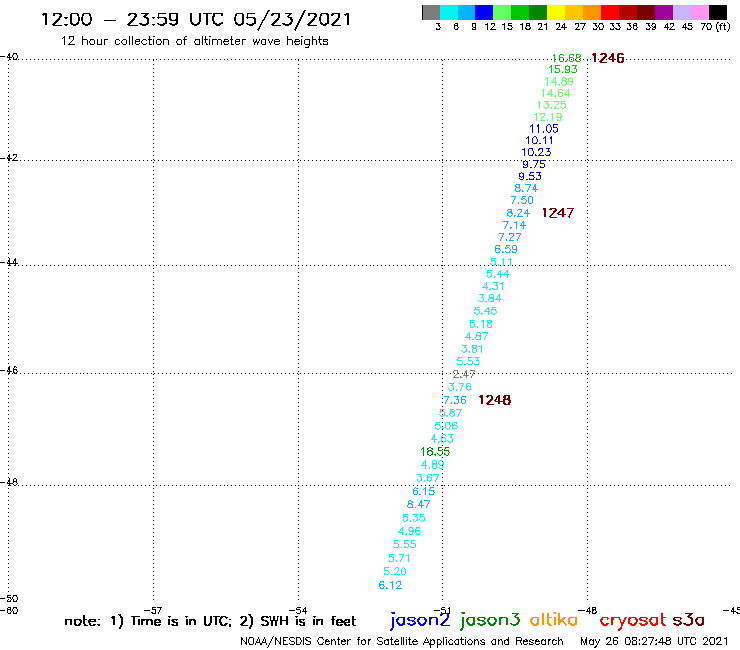The height and width of the screenshot is (650, 740).
Task: Click wave height value 3.84
Action: [x=489, y=298]
